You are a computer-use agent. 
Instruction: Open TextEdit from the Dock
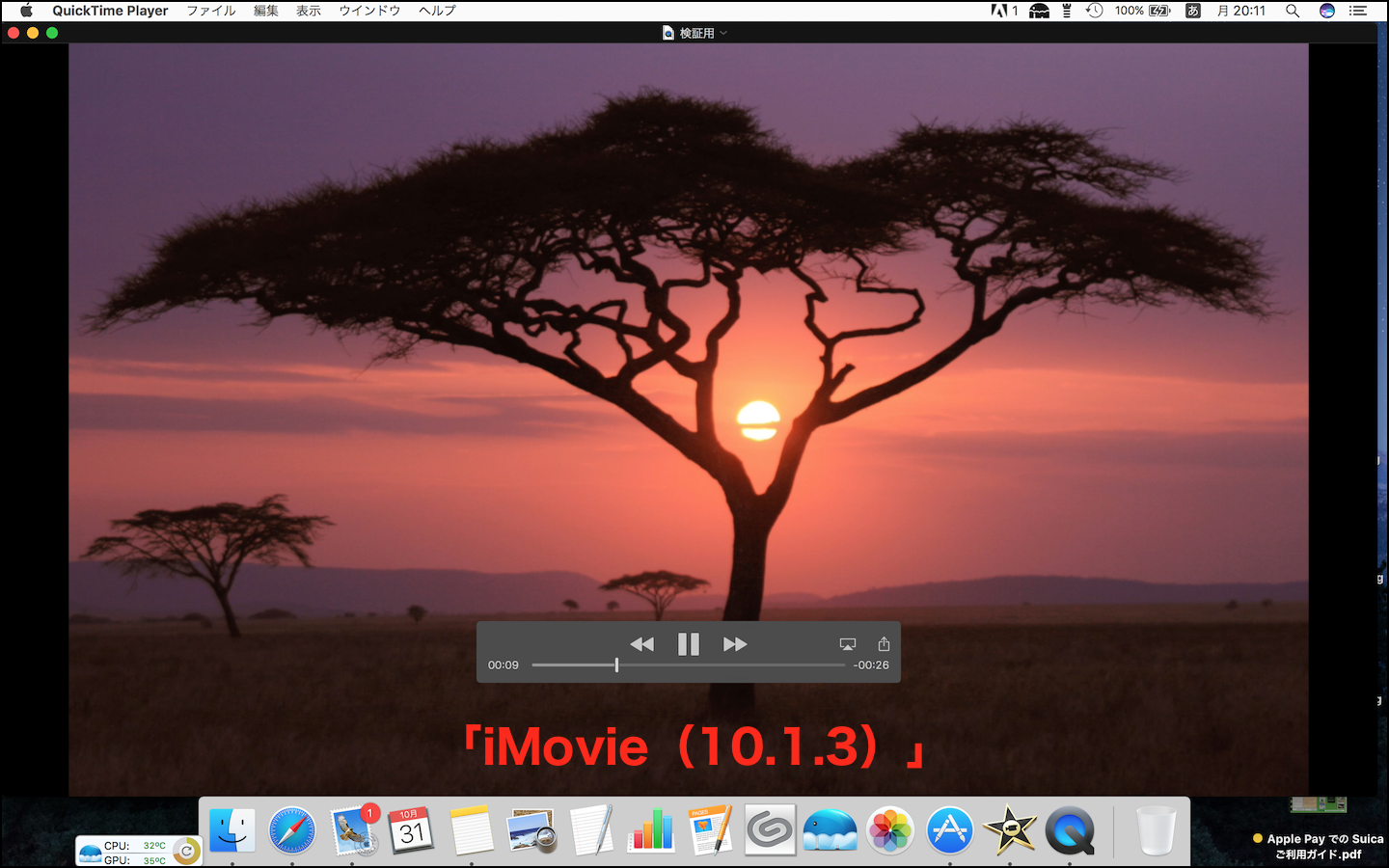(x=591, y=830)
